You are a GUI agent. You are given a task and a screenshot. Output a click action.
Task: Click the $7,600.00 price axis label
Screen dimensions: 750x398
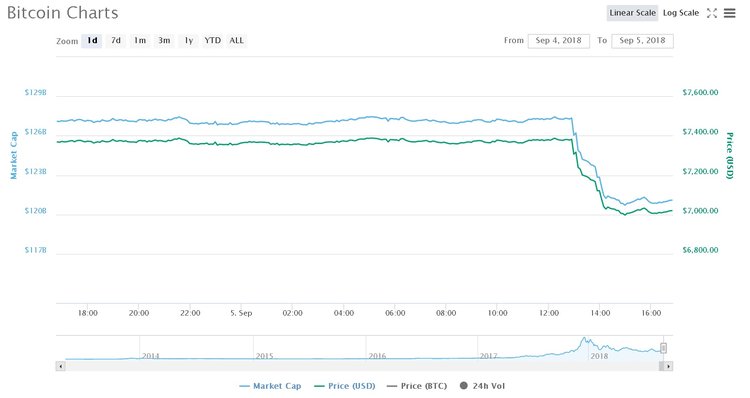700,92
